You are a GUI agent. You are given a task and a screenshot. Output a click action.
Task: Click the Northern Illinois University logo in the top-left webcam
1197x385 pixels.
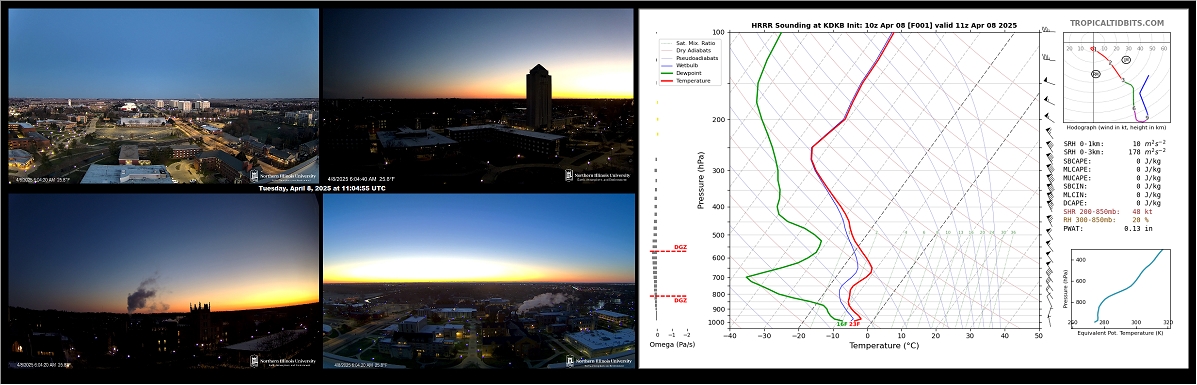283,175
